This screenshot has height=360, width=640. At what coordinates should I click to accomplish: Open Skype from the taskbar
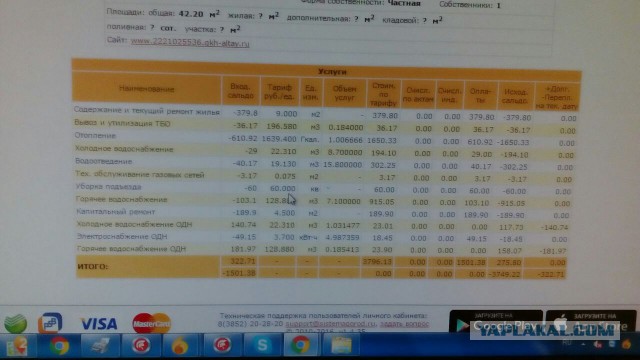click(x=262, y=346)
